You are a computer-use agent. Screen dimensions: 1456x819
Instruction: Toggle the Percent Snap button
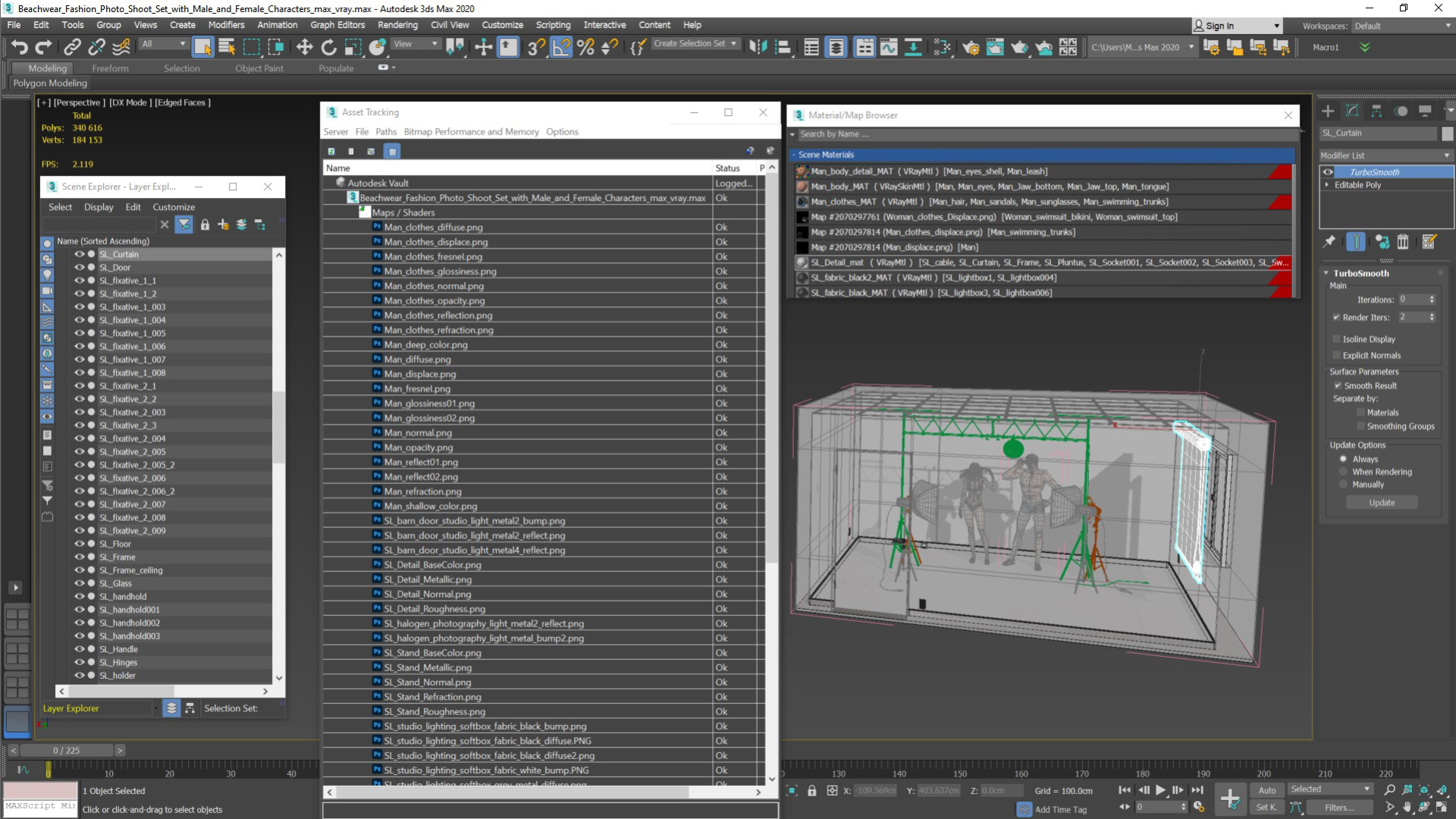click(x=585, y=47)
